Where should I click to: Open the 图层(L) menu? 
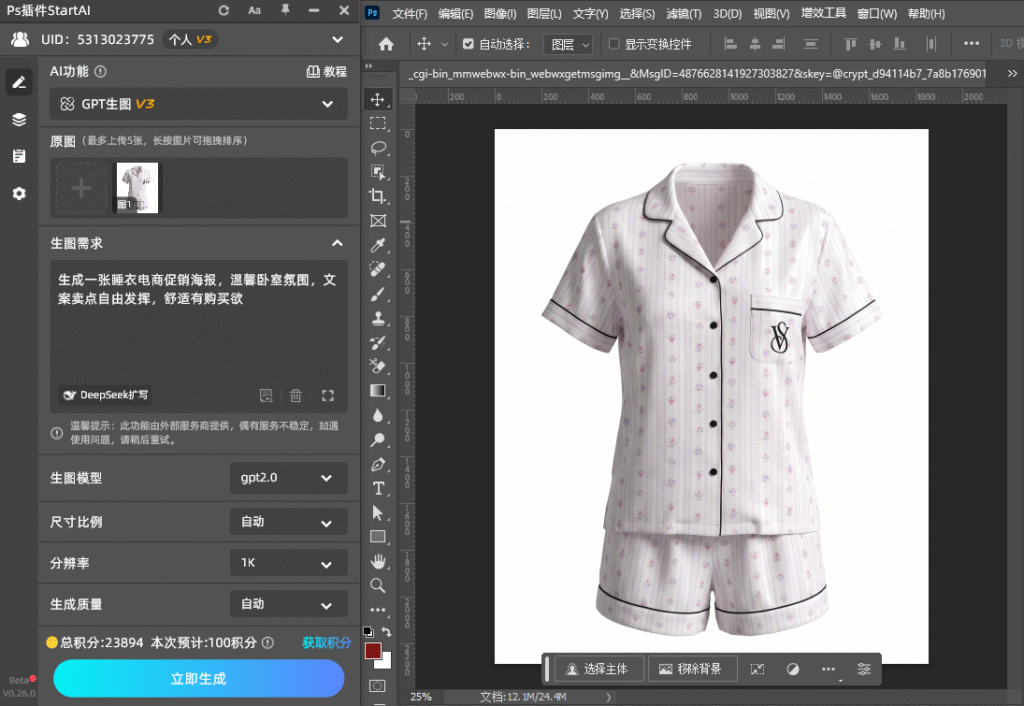coord(544,14)
